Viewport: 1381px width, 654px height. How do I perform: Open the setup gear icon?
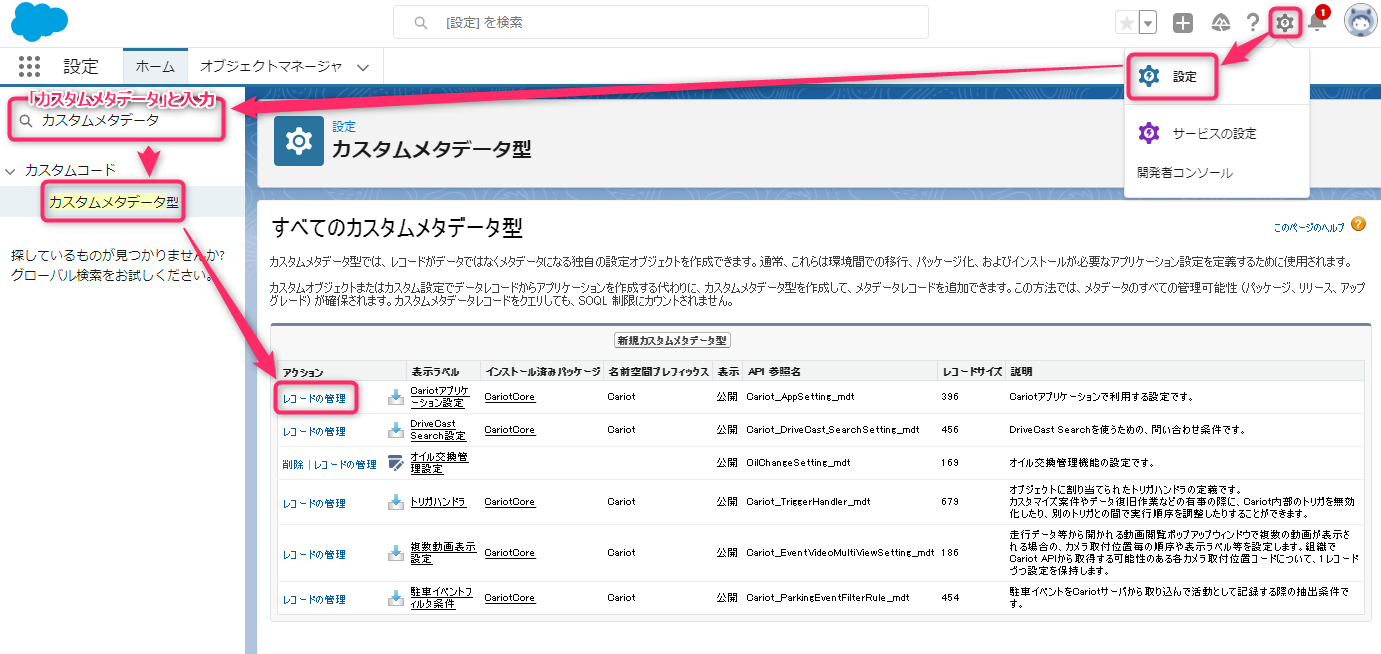[1285, 22]
